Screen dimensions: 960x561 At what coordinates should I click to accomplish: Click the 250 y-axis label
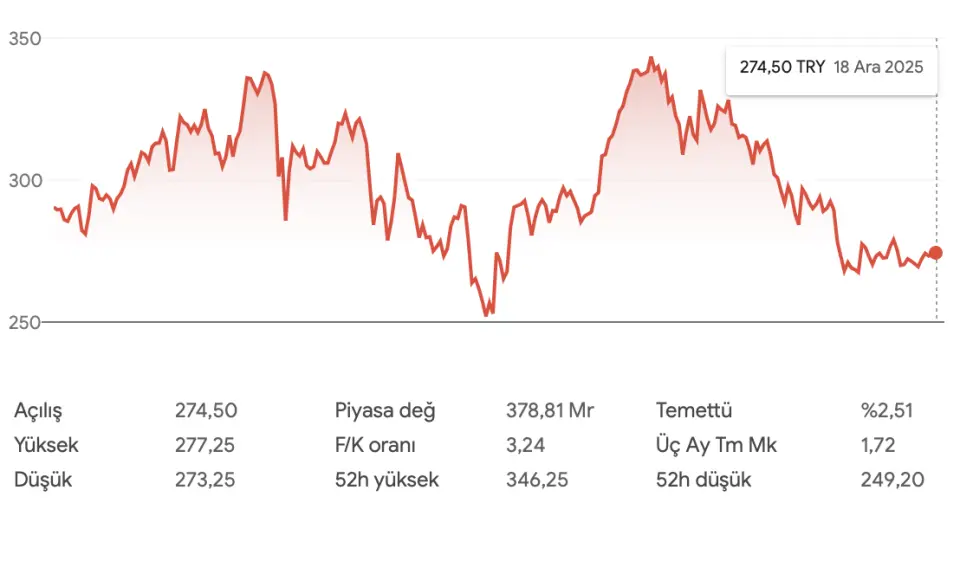pos(23,322)
